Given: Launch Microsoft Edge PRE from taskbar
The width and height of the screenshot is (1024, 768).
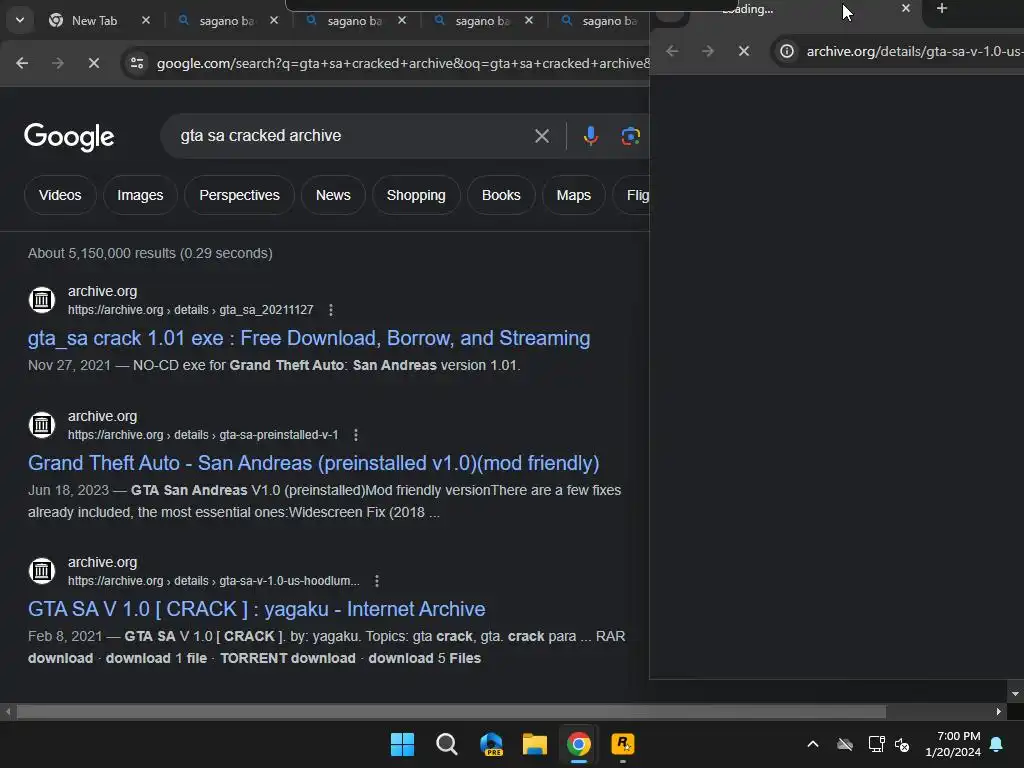Looking at the screenshot, I should pyautogui.click(x=491, y=744).
